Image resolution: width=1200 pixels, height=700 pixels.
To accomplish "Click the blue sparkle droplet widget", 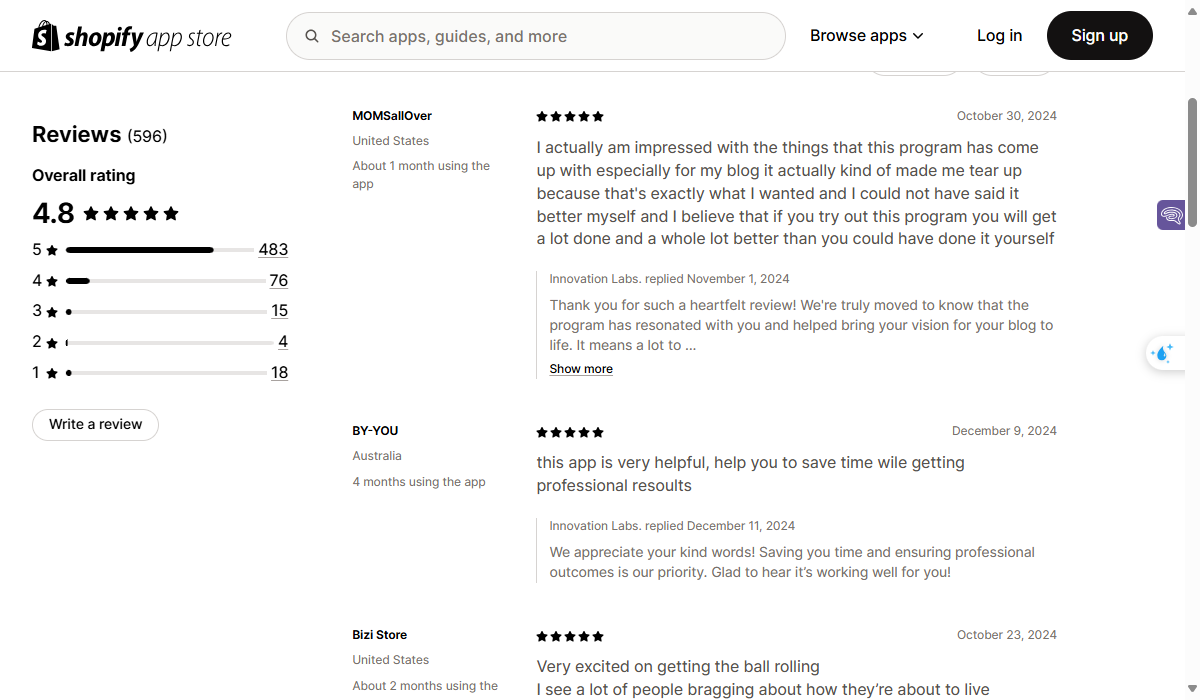I will (1163, 353).
